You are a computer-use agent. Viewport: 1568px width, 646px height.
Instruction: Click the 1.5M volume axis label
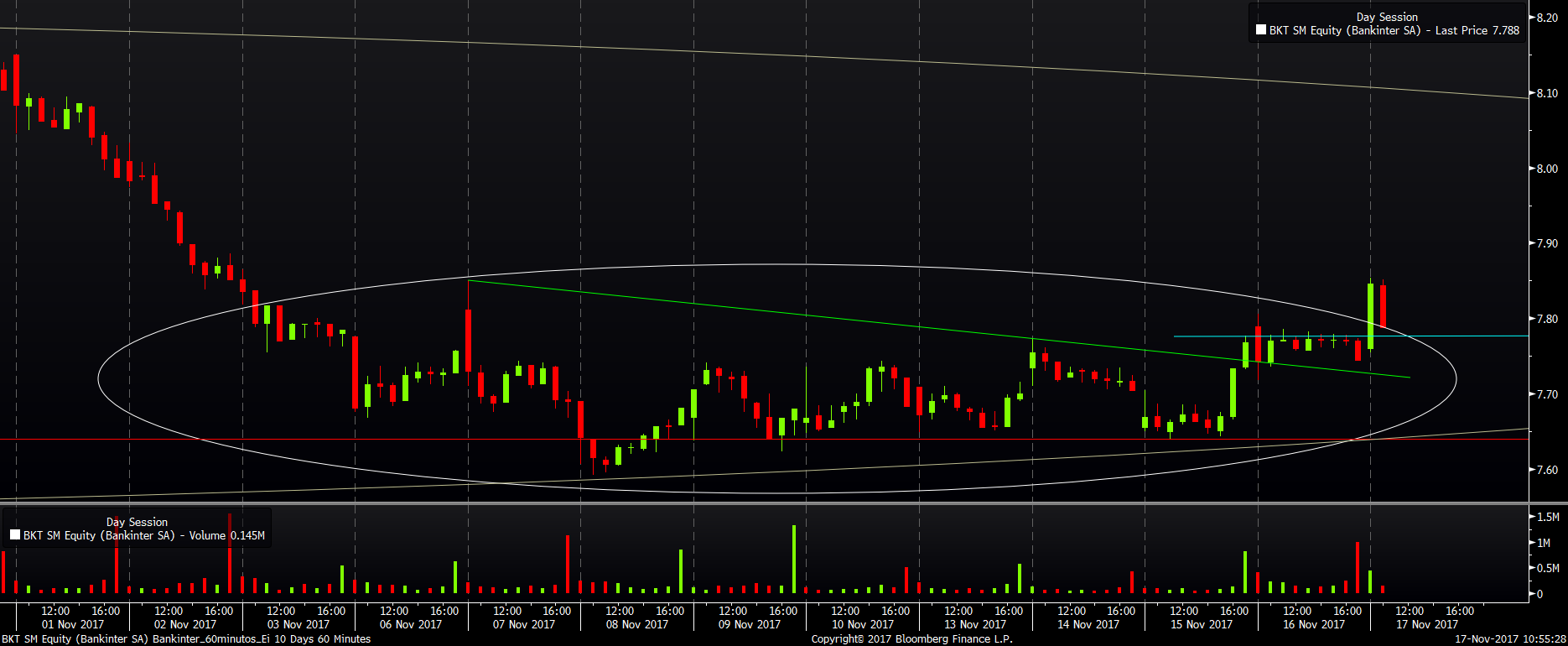[1548, 517]
